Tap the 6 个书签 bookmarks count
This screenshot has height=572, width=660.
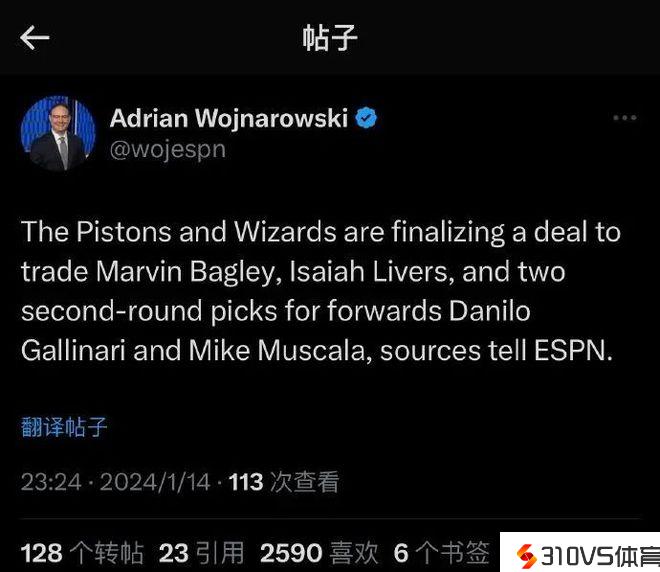[441, 553]
